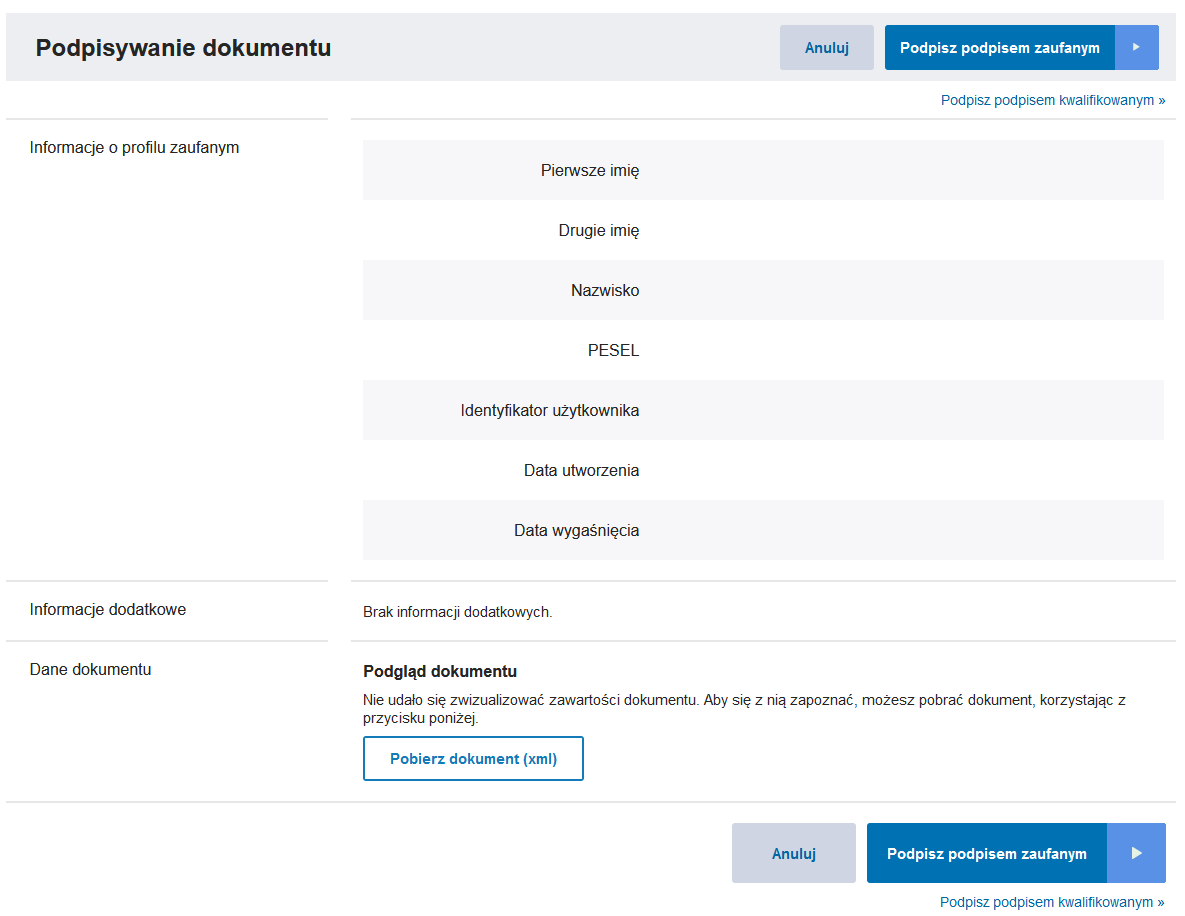This screenshot has width=1185, height=916.
Task: Click the 'Informacje dodatkowe' section heading
Action: coord(107,609)
